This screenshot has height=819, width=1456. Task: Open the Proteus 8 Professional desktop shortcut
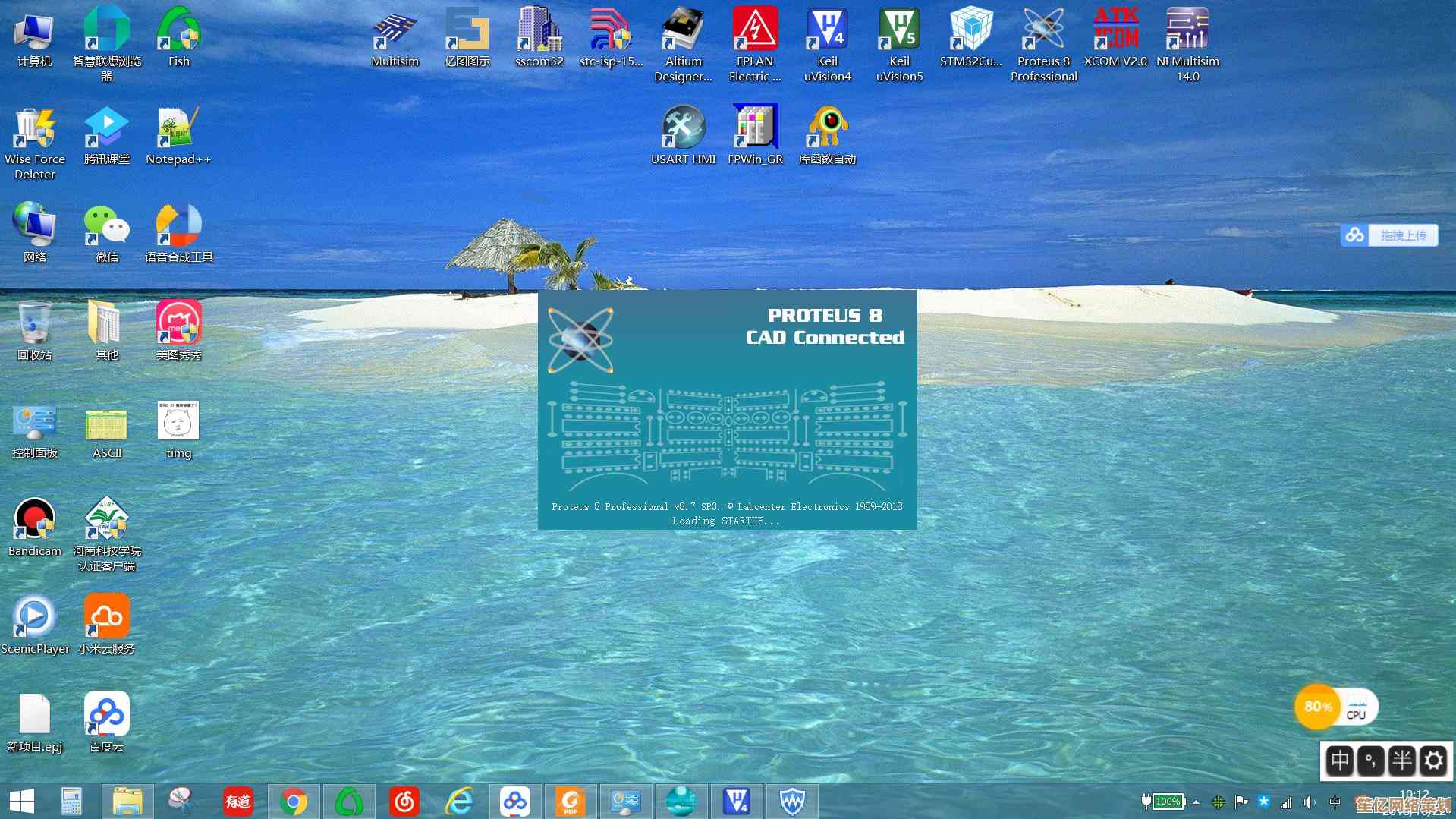tap(1043, 30)
